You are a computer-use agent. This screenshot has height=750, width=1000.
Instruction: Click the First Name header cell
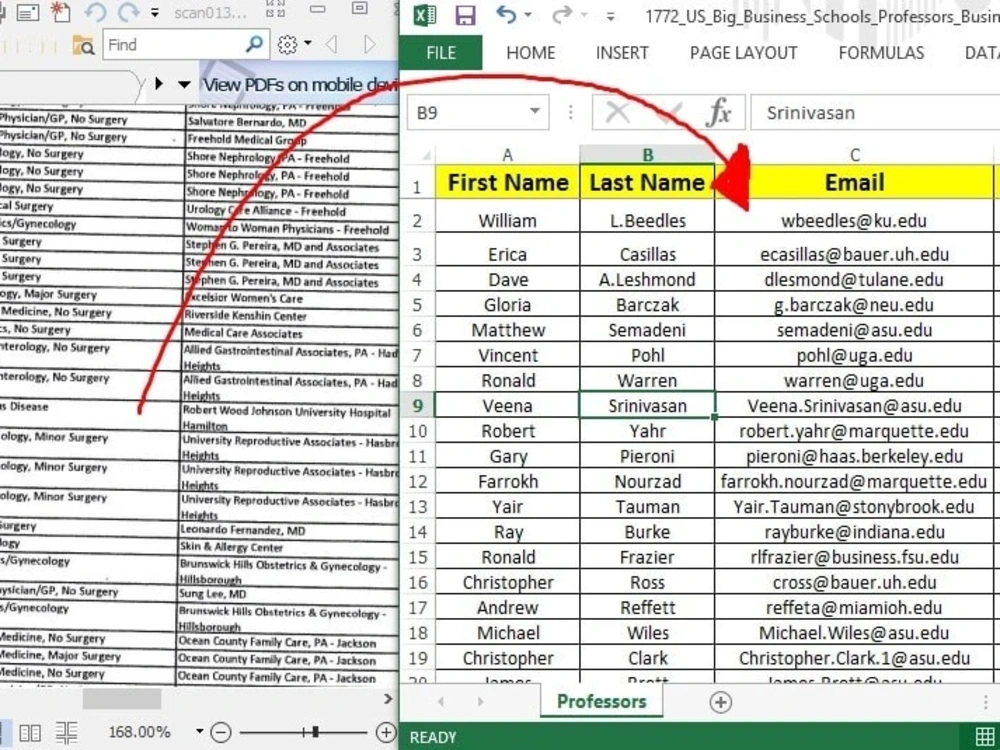tap(508, 182)
